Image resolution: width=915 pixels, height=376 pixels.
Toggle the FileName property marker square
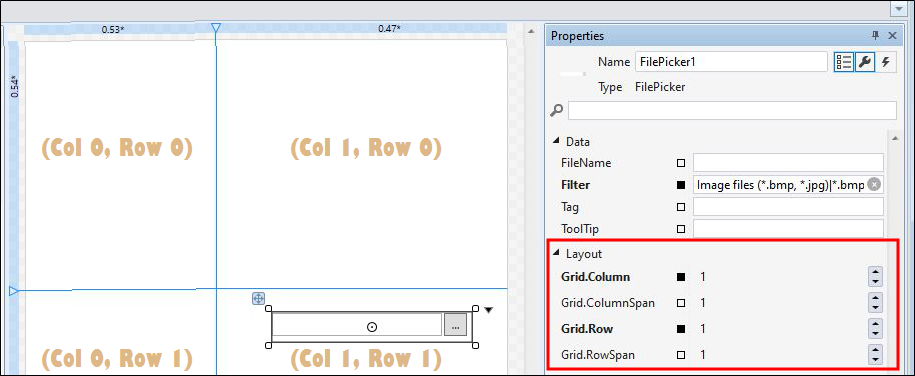[x=680, y=163]
